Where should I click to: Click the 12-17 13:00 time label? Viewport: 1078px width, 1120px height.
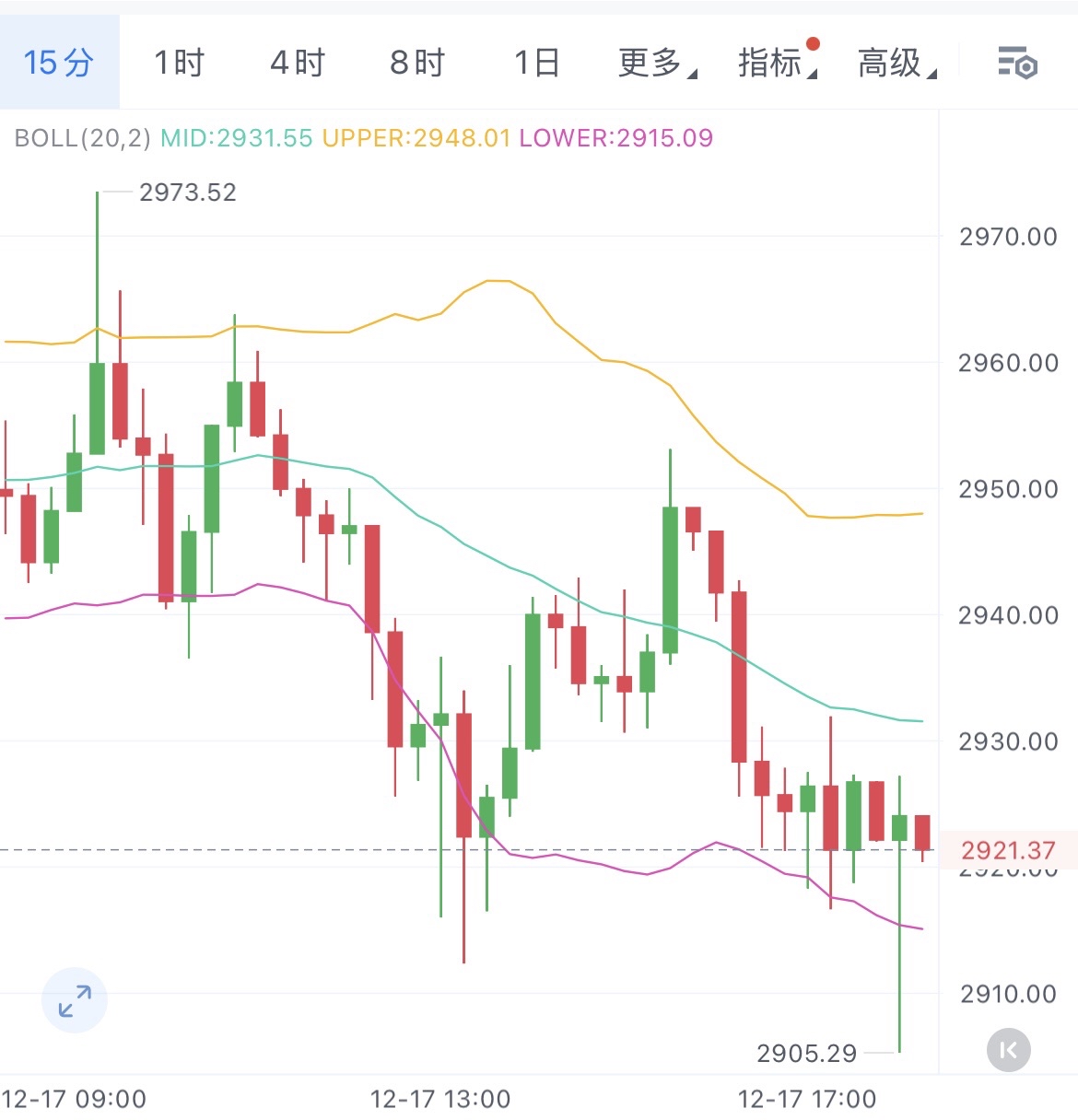pos(440,1099)
